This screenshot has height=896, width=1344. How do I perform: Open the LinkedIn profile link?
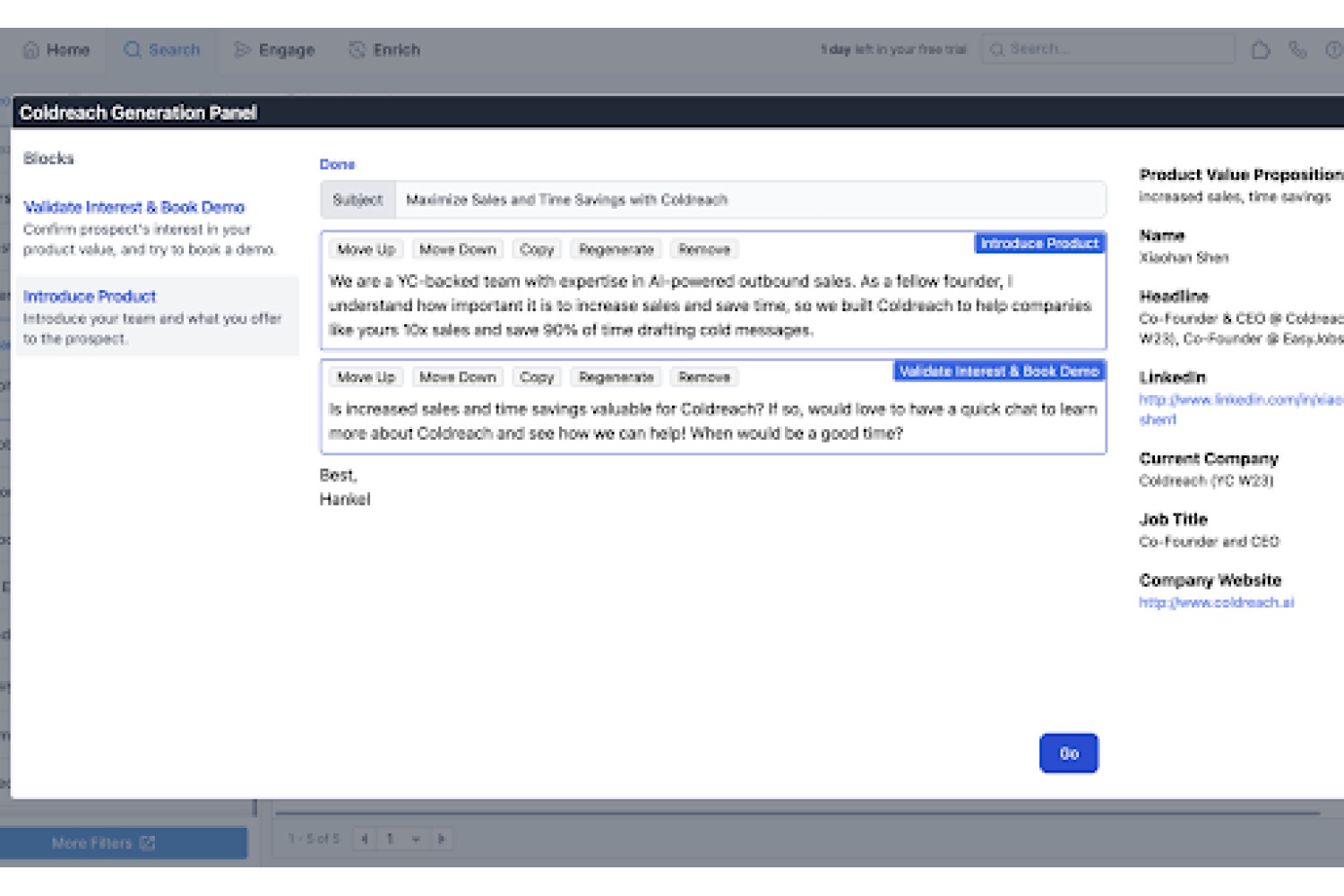tap(1240, 409)
